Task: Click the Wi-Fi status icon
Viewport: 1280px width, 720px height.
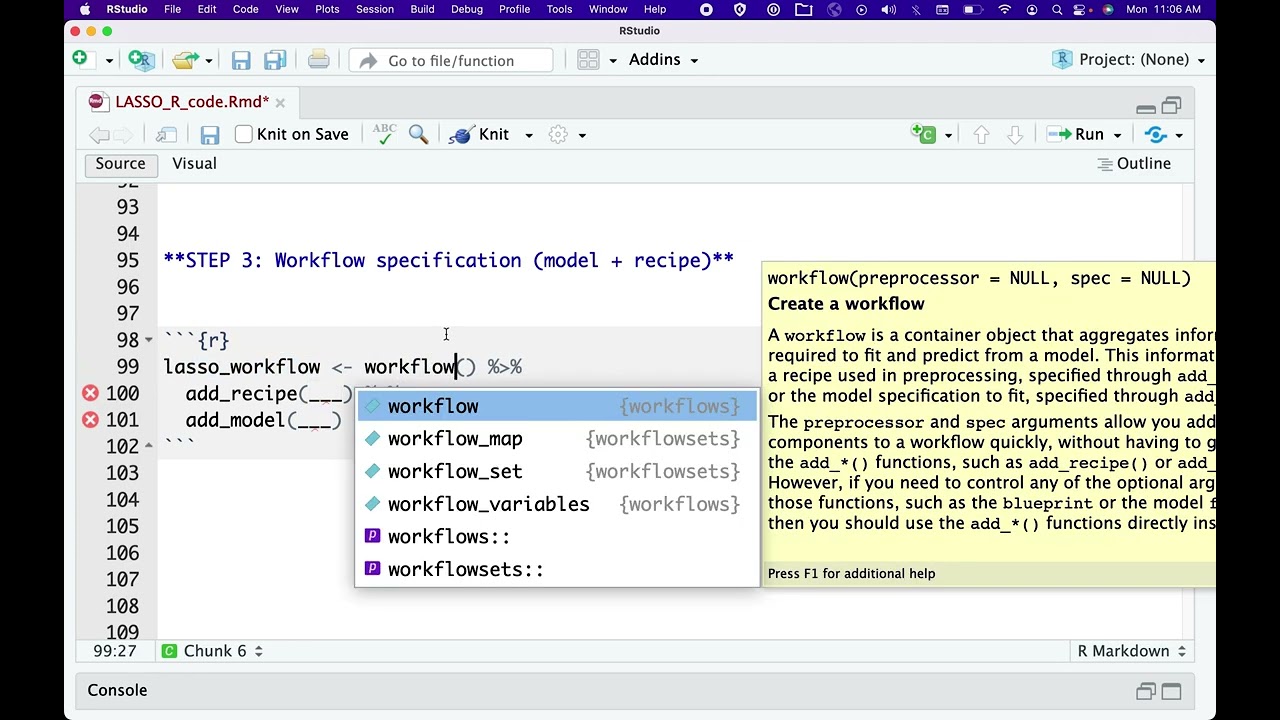Action: point(1005,9)
